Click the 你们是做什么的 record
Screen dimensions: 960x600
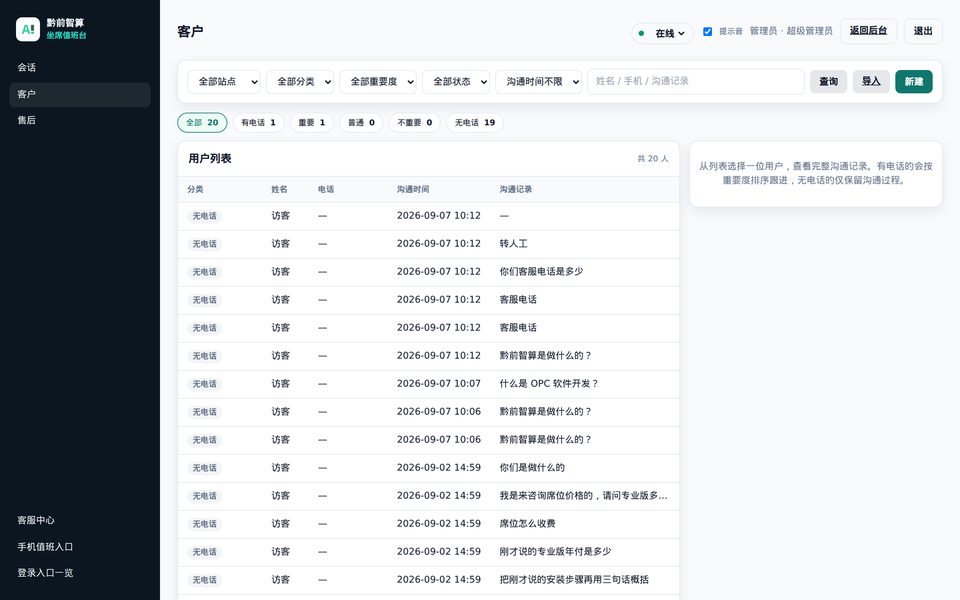click(532, 468)
